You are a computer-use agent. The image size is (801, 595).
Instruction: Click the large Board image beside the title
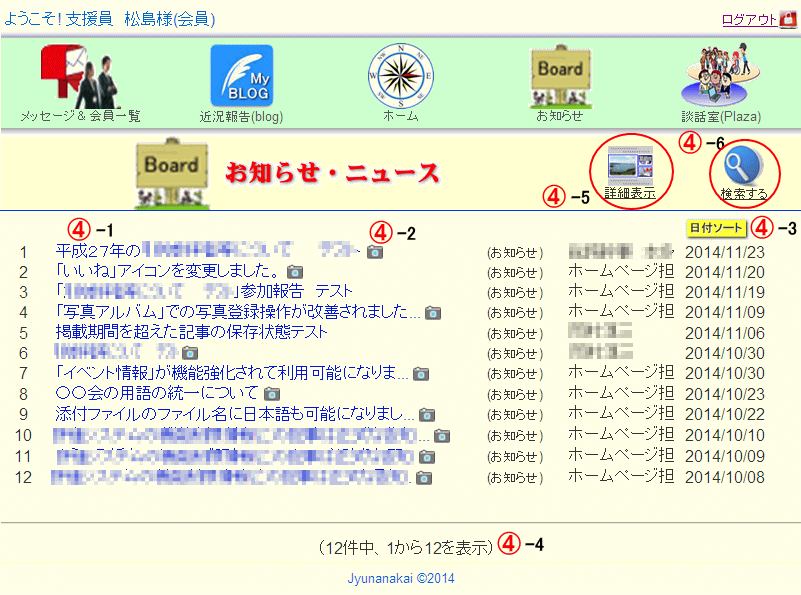172,172
